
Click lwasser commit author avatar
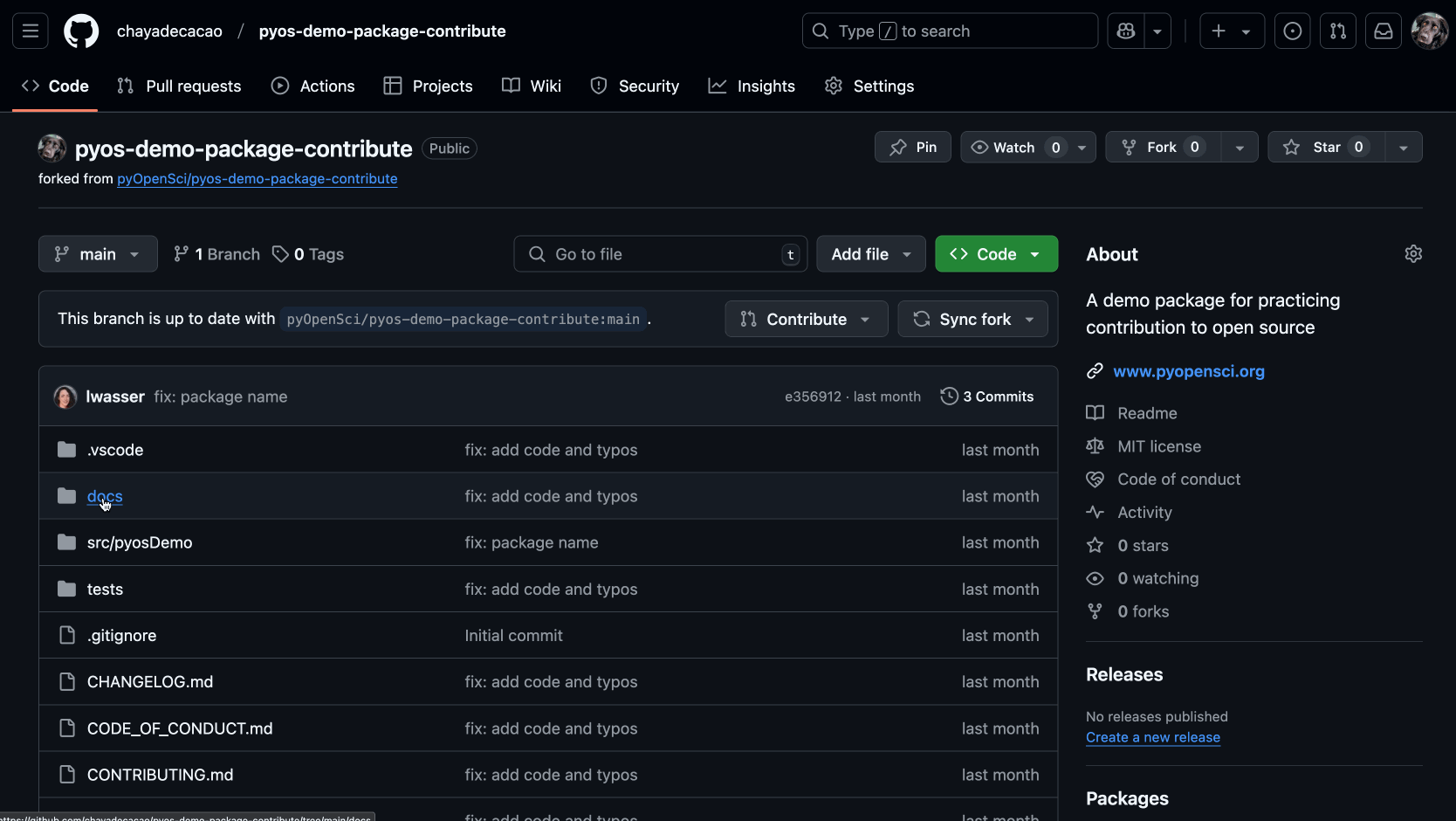65,397
